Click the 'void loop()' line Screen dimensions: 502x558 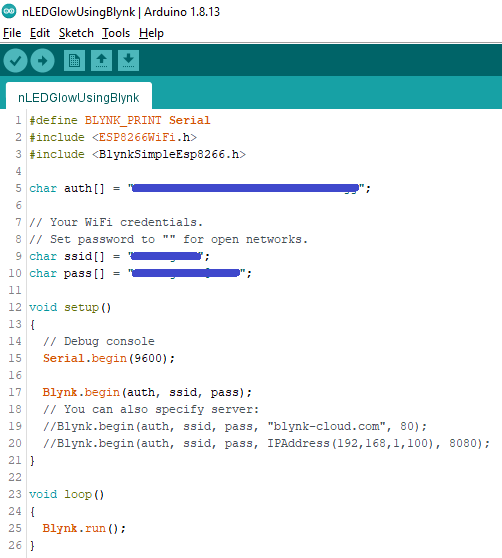click(x=67, y=495)
